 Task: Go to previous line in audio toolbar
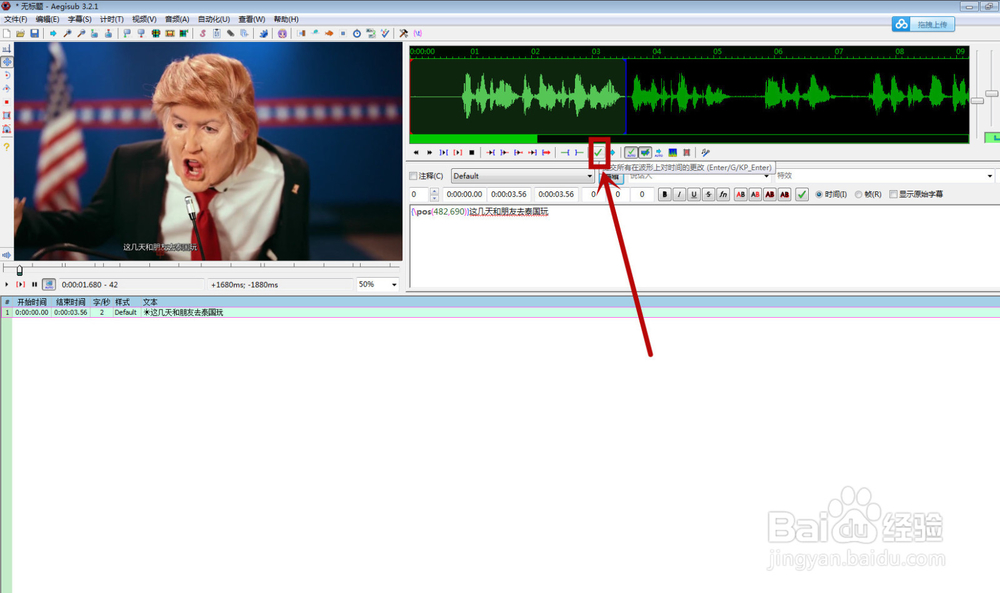416,152
